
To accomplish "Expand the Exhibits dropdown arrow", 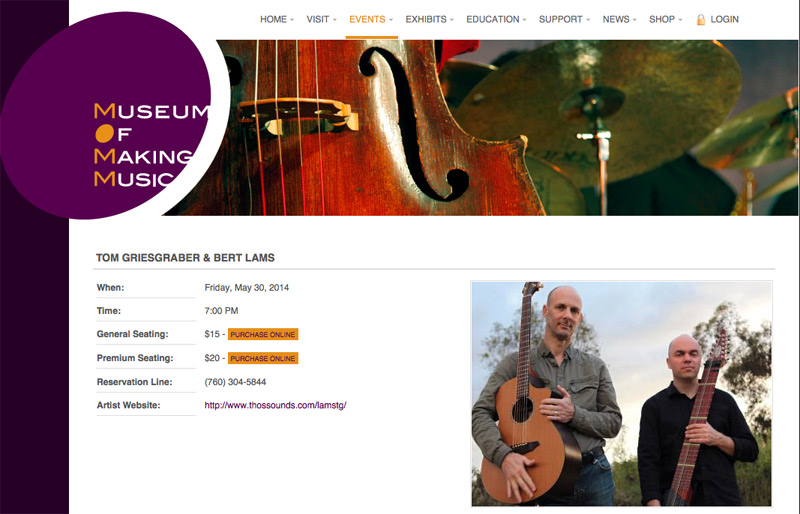I will point(452,20).
